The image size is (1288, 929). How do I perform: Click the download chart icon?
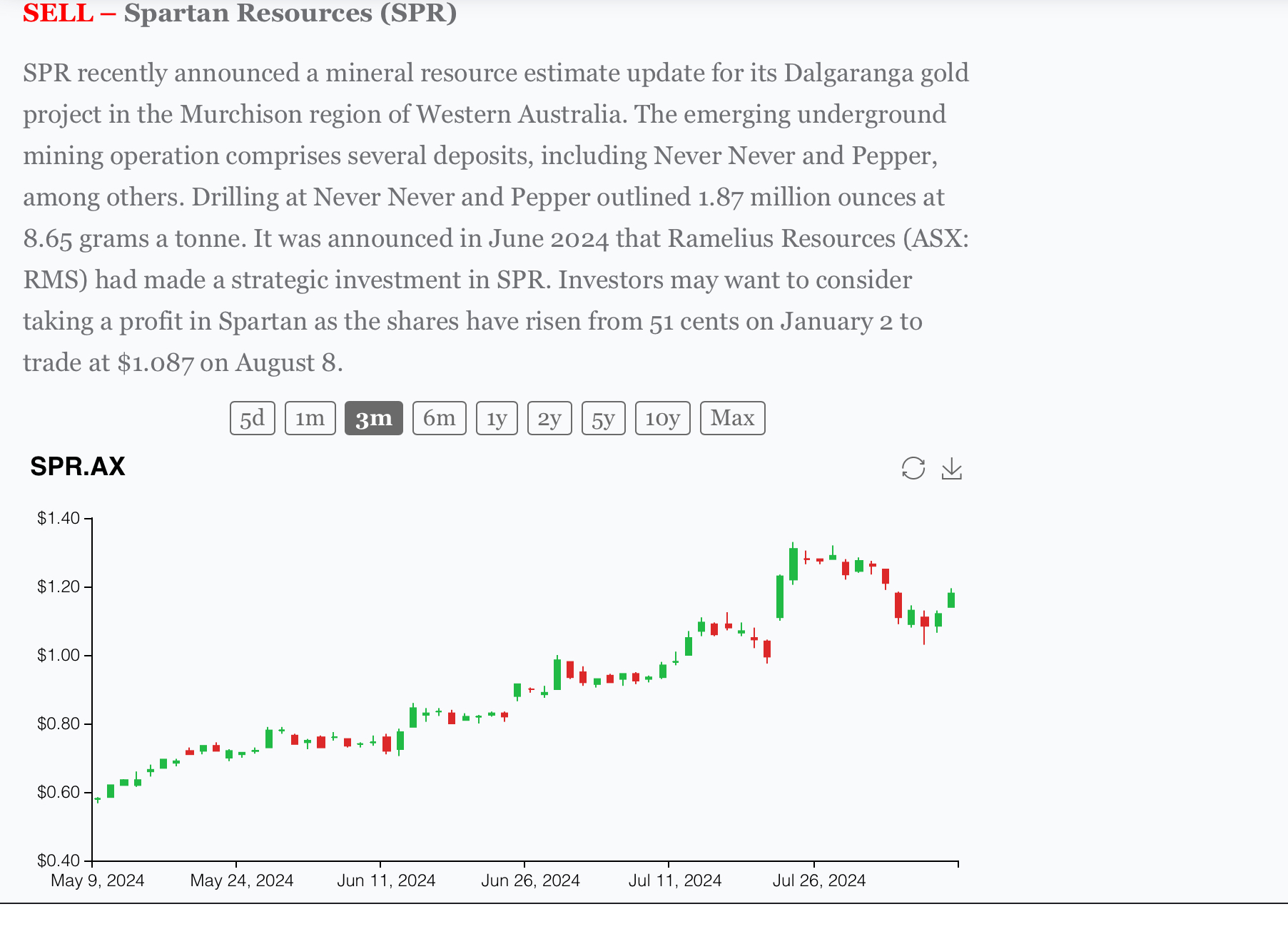pyautogui.click(x=952, y=469)
